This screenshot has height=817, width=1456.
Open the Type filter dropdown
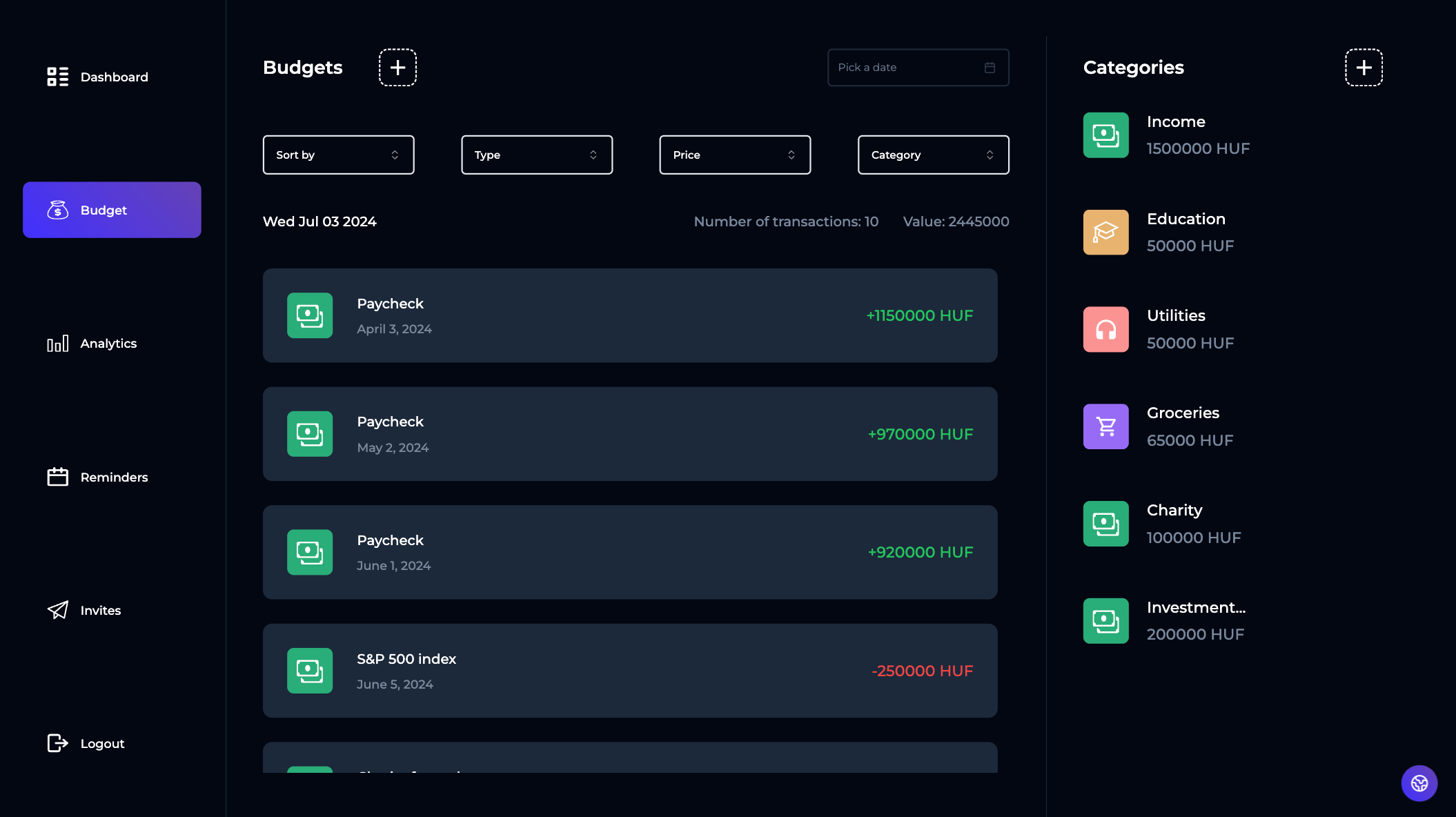[x=536, y=155]
